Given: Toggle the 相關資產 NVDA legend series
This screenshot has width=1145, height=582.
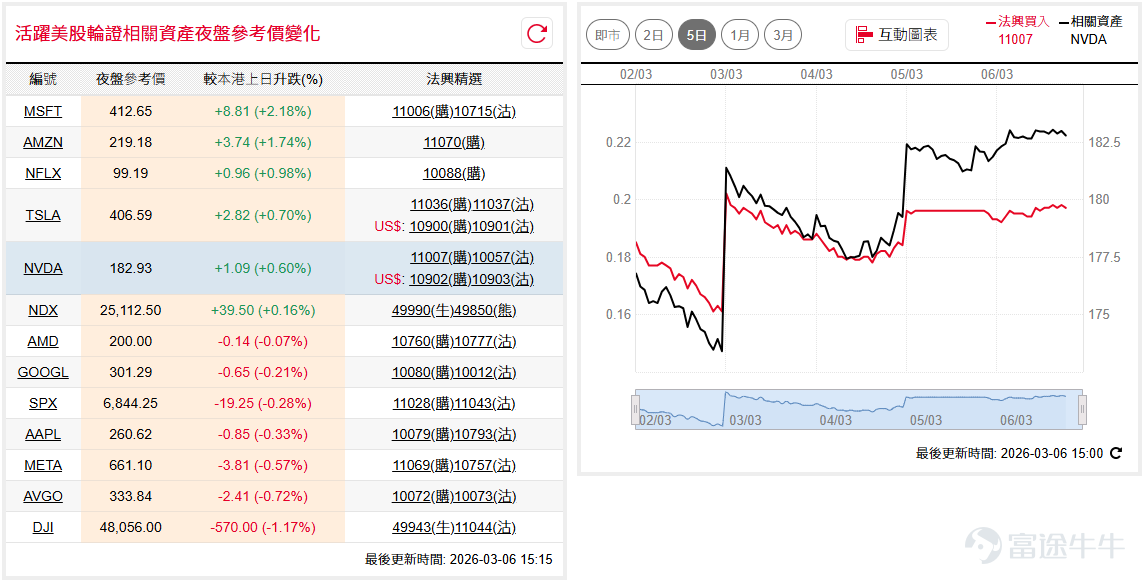Looking at the screenshot, I should click(x=1090, y=30).
